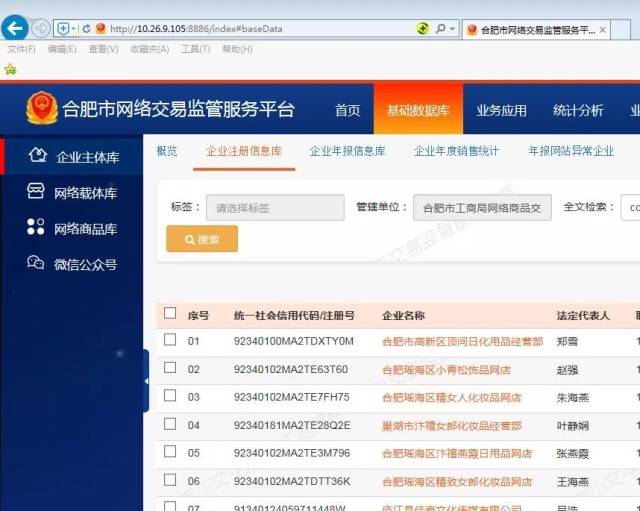This screenshot has height=511, width=640.
Task: Select the 网络商品库 sidebar item
Action: [72, 228]
